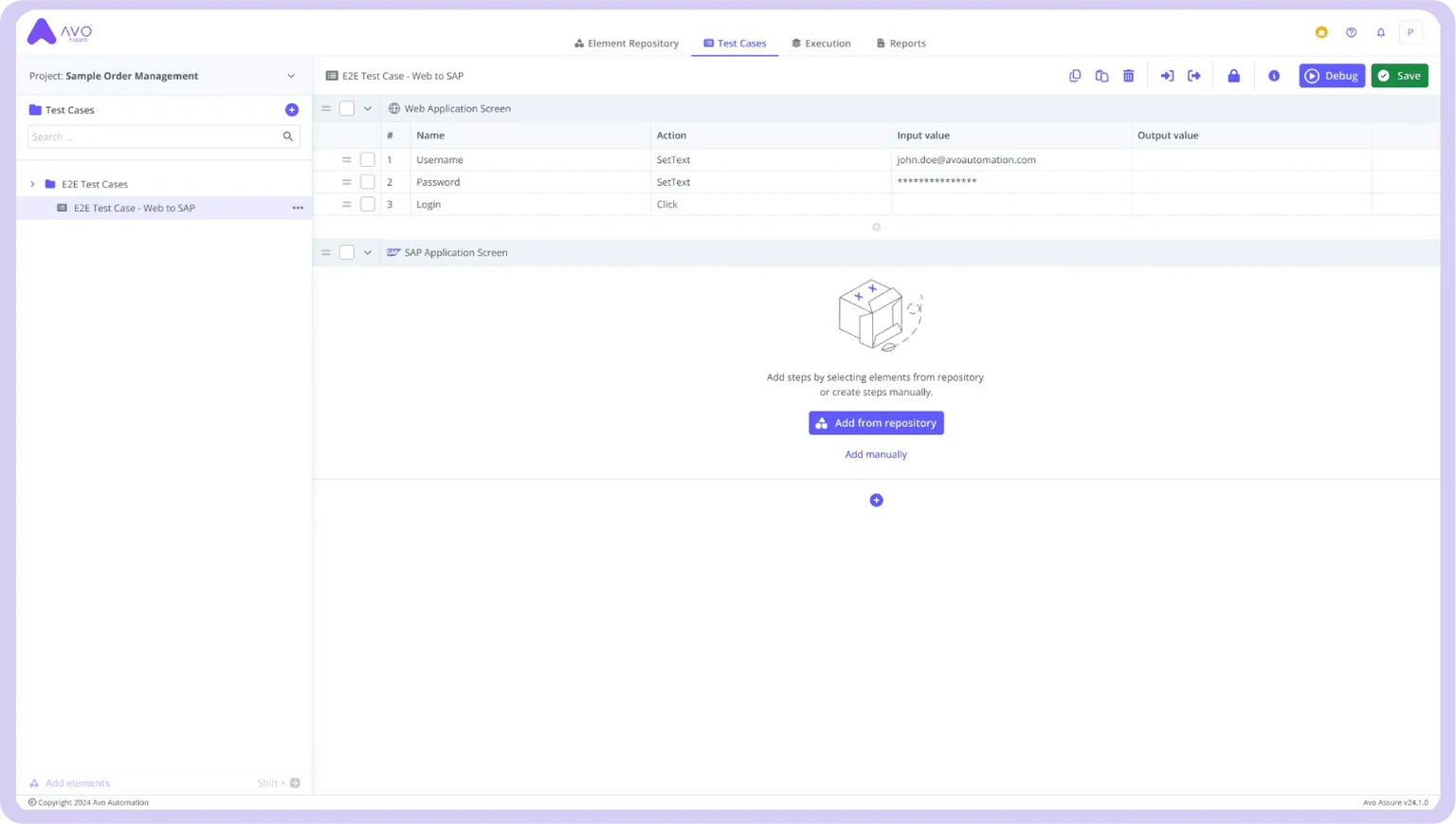The image size is (1456, 824).
Task: Click the export arrow icon
Action: pyautogui.click(x=1194, y=76)
